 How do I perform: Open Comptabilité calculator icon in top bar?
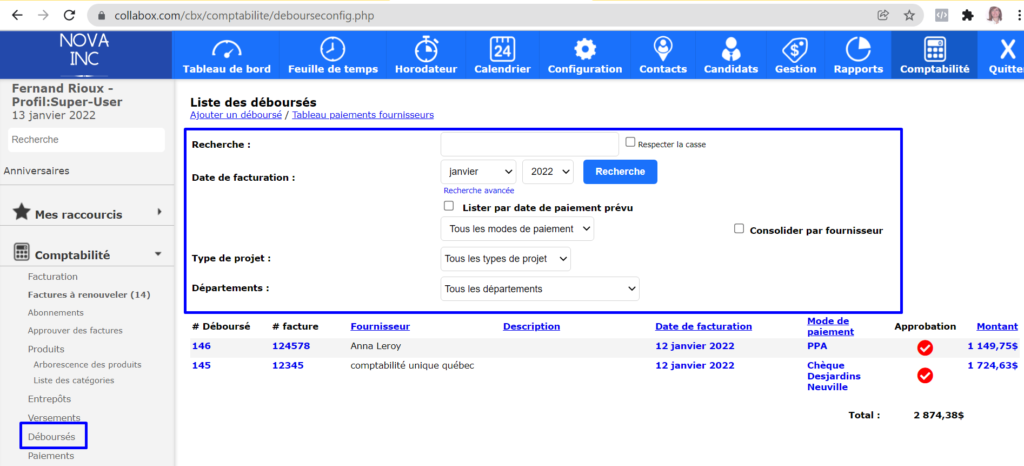click(x=935, y=49)
